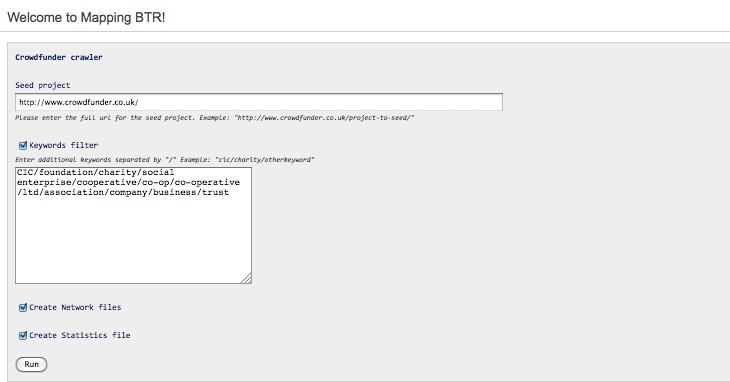
Task: Click inside the keywords text area
Action: [x=133, y=225]
